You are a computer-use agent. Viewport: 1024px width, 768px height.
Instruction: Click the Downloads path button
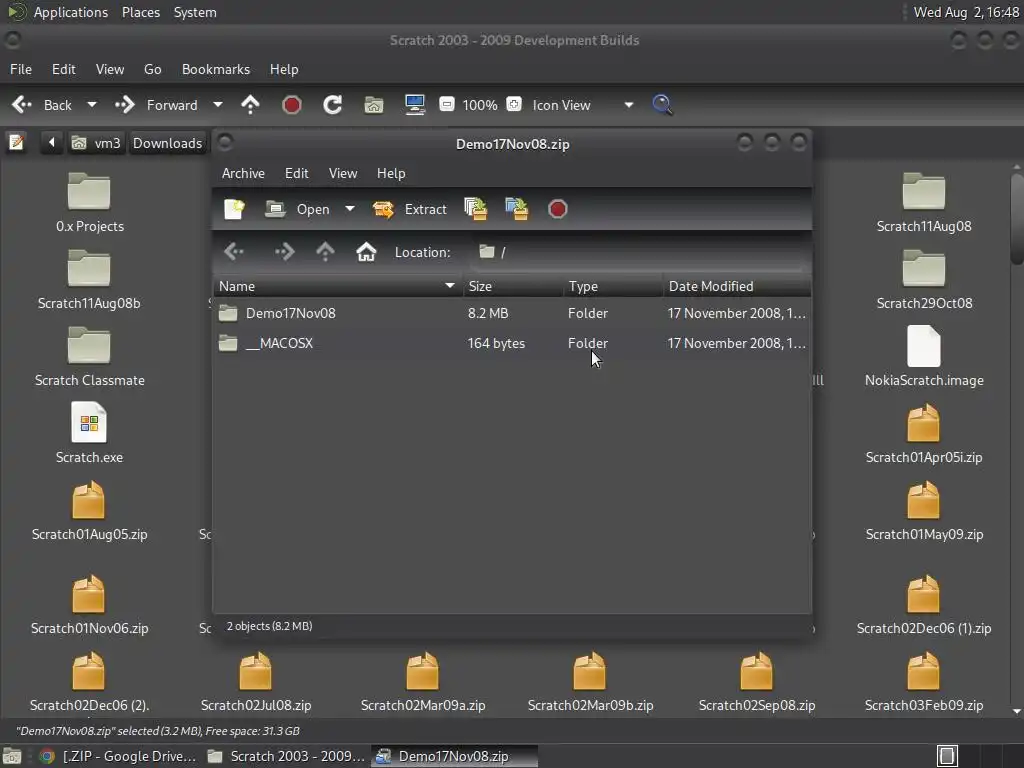coord(167,143)
